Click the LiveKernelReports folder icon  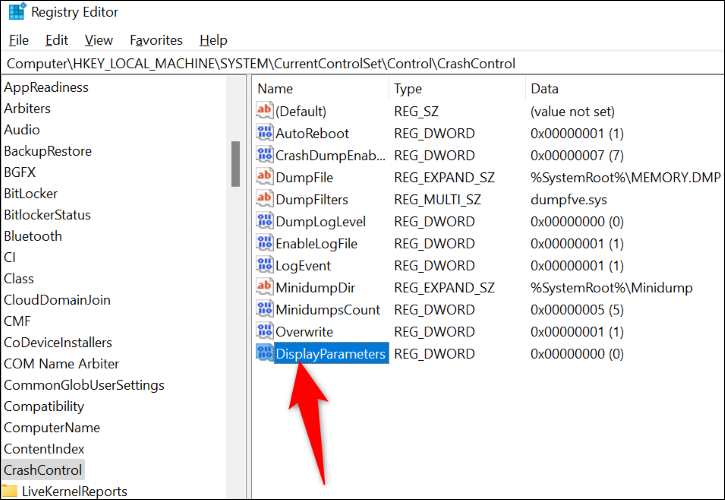tap(10, 491)
